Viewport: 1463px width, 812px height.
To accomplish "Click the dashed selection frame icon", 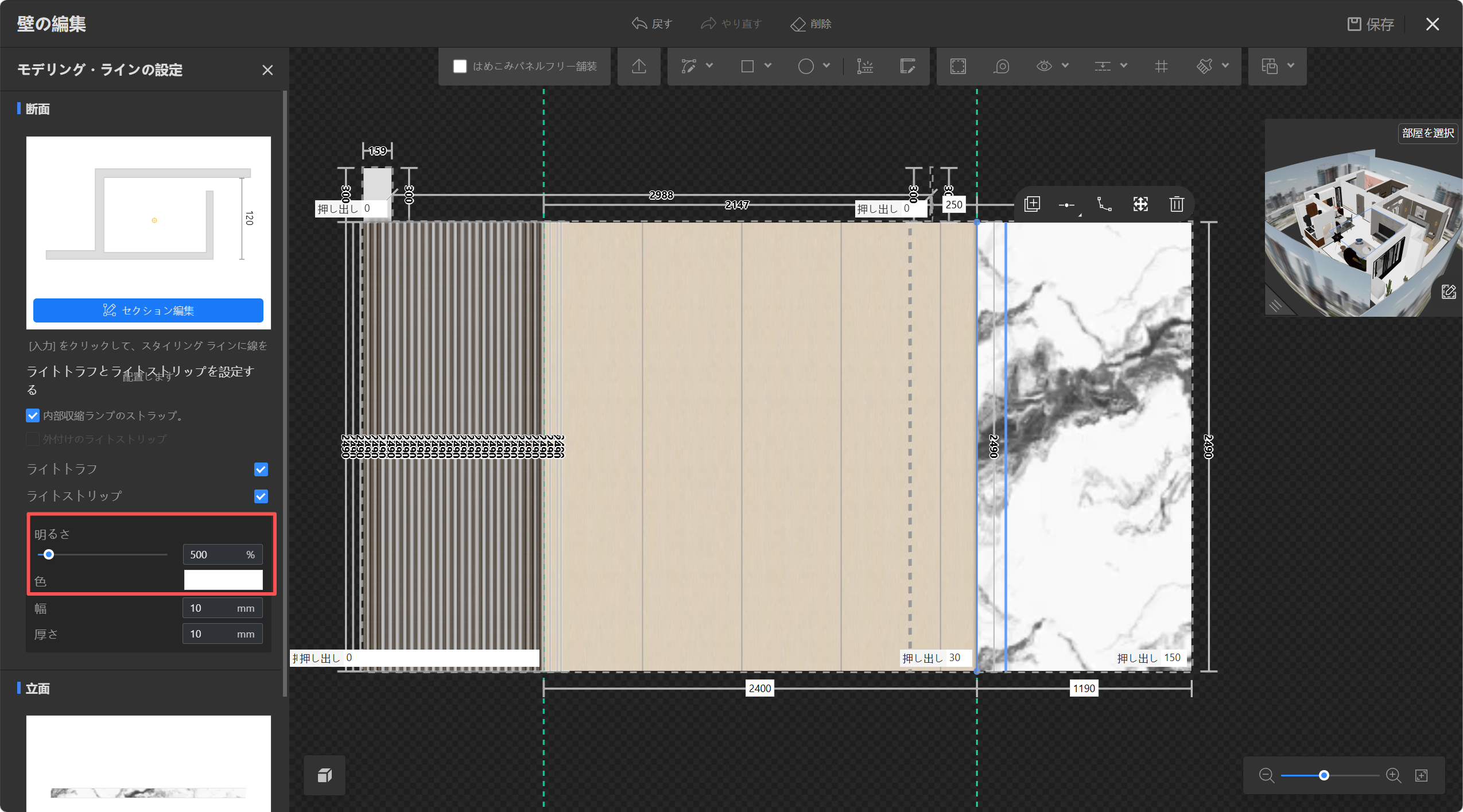I will (x=958, y=67).
